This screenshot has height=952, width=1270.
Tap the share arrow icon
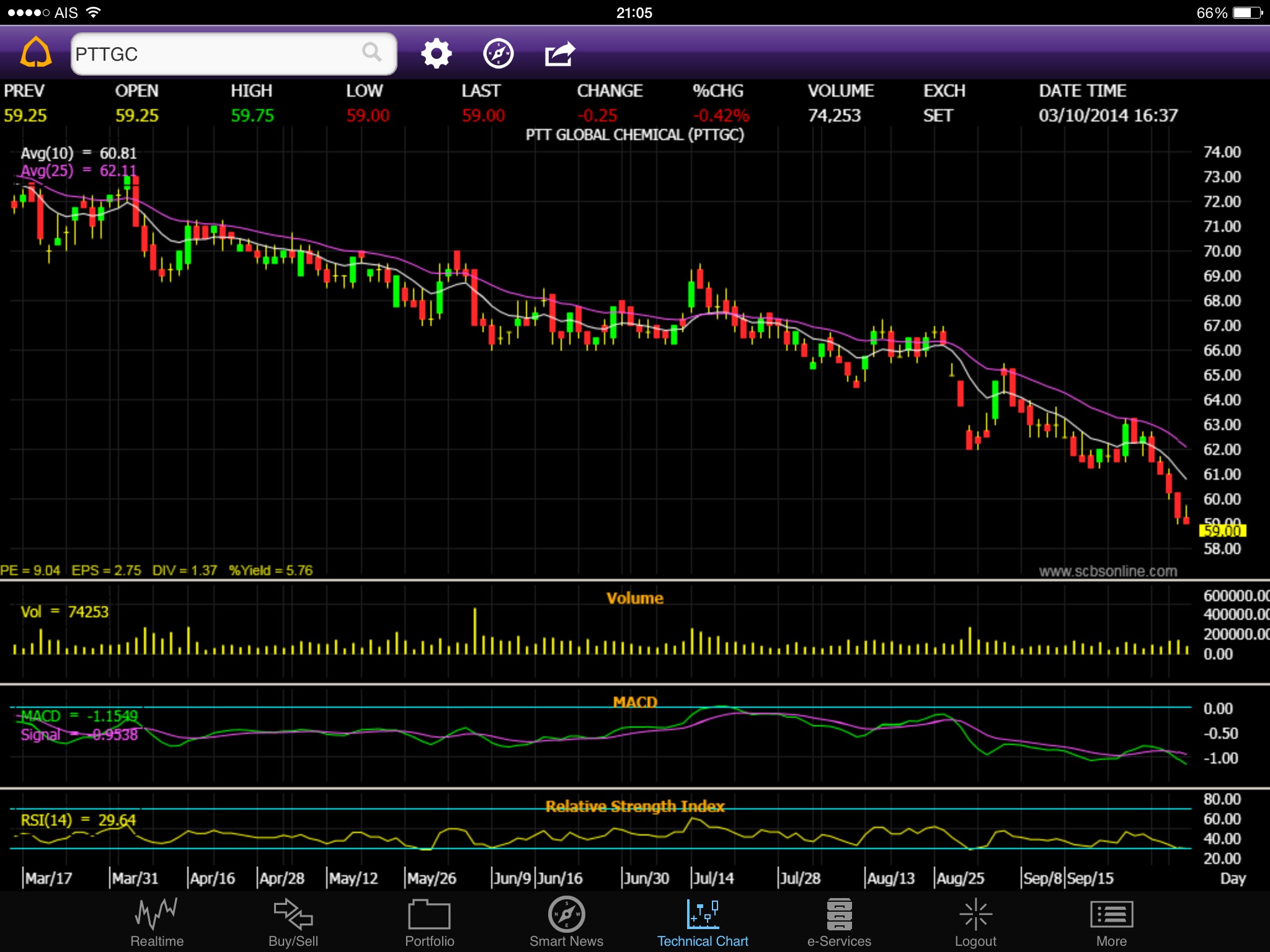pos(560,53)
